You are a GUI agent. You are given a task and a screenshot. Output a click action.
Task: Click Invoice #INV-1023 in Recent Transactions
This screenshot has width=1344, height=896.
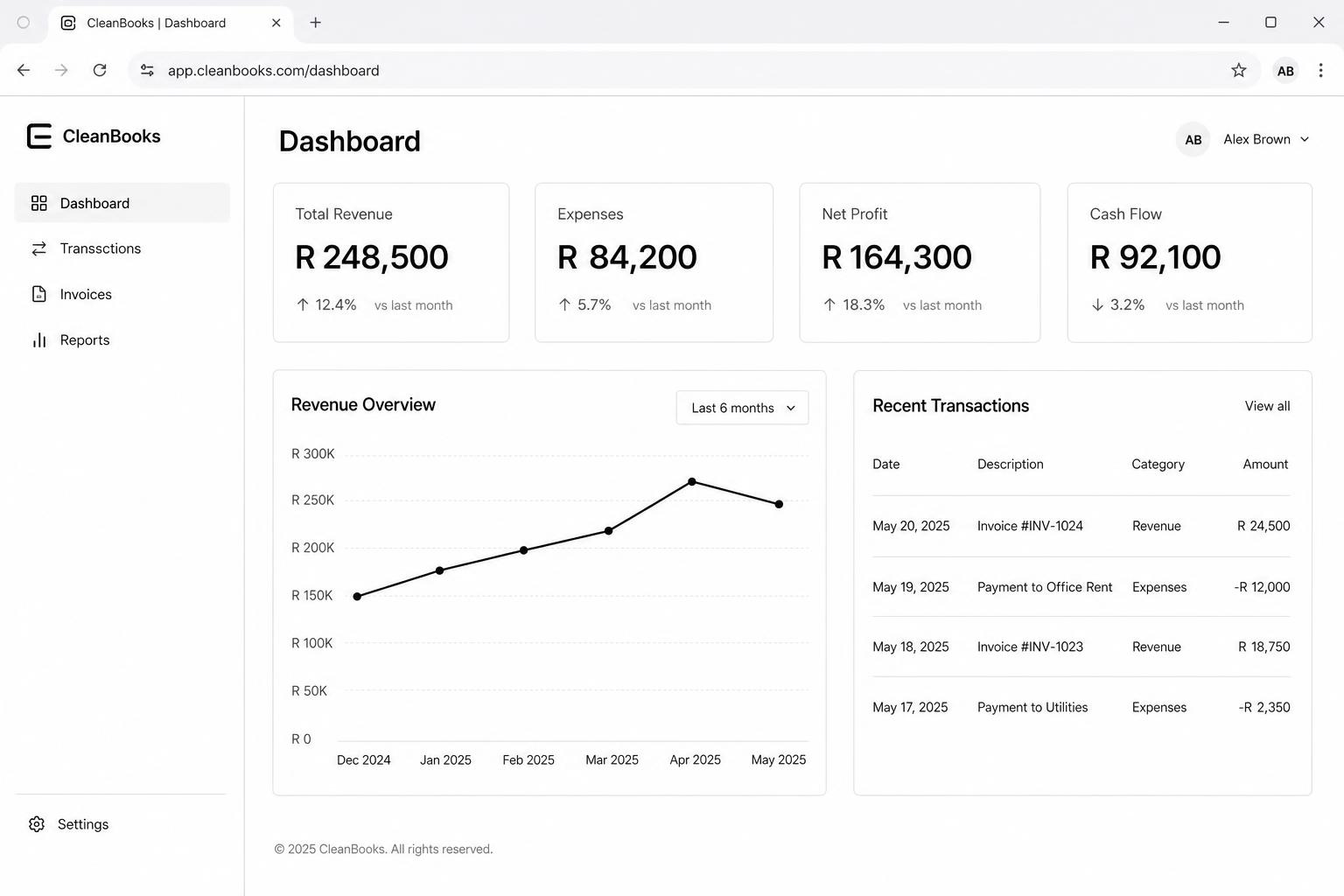pos(1030,647)
